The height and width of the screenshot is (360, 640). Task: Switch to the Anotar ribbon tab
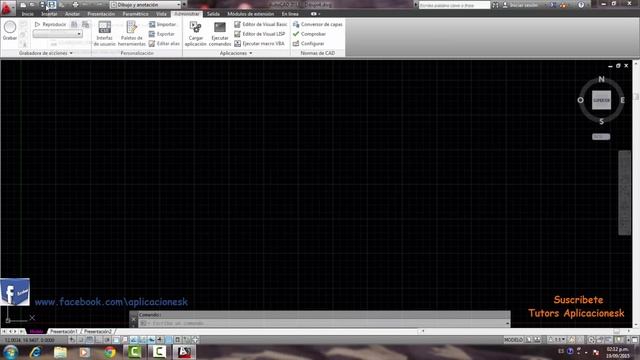click(x=72, y=14)
